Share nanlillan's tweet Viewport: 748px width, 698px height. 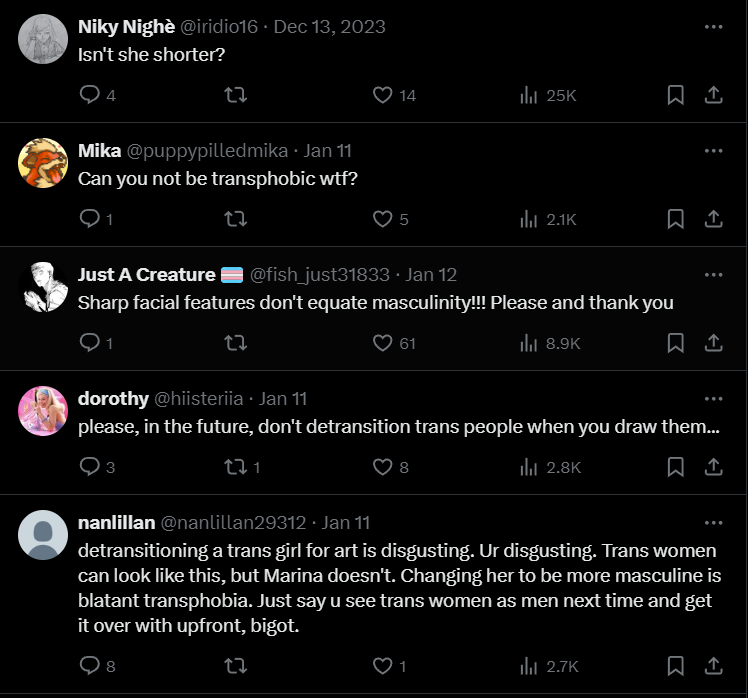[x=714, y=665]
